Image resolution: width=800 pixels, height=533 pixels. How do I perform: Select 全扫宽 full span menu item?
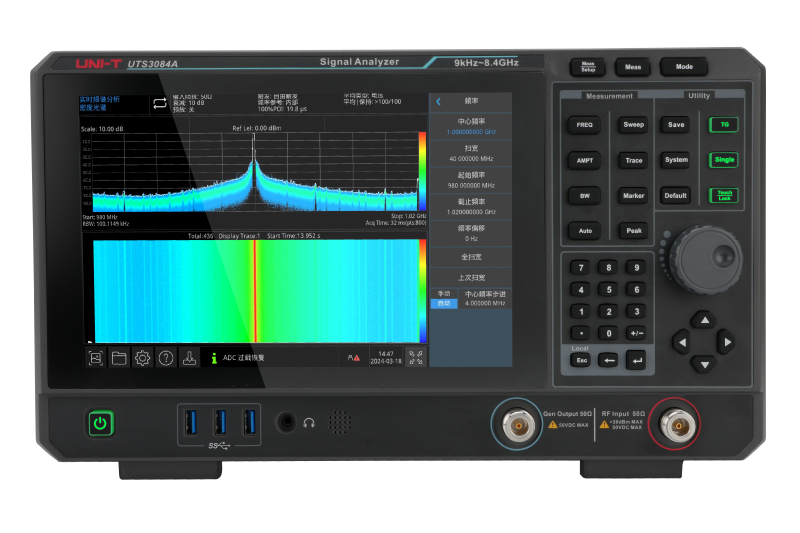point(470,256)
